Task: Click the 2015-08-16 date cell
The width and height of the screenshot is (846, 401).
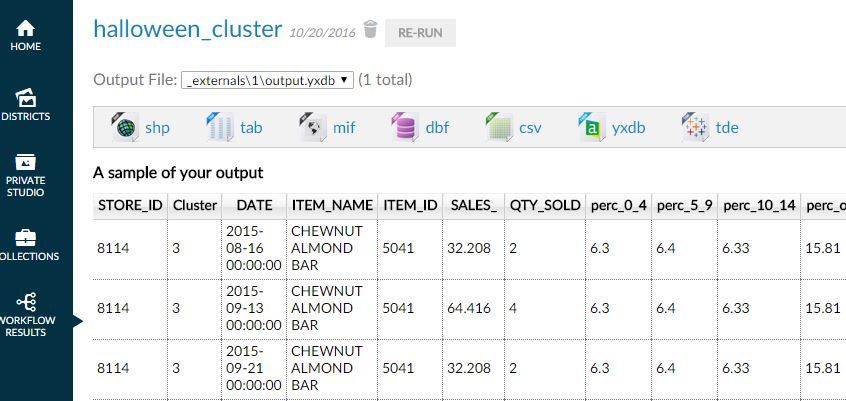Action: (254, 248)
